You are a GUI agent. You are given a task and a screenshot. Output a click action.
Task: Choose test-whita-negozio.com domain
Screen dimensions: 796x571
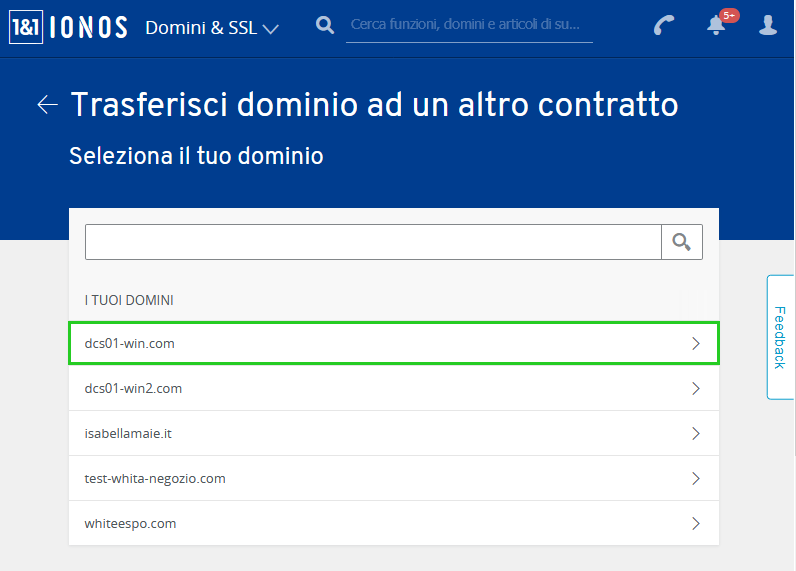394,478
